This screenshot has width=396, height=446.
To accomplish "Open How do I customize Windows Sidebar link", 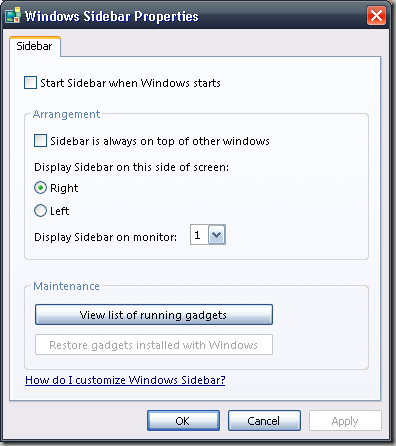I will tap(125, 380).
